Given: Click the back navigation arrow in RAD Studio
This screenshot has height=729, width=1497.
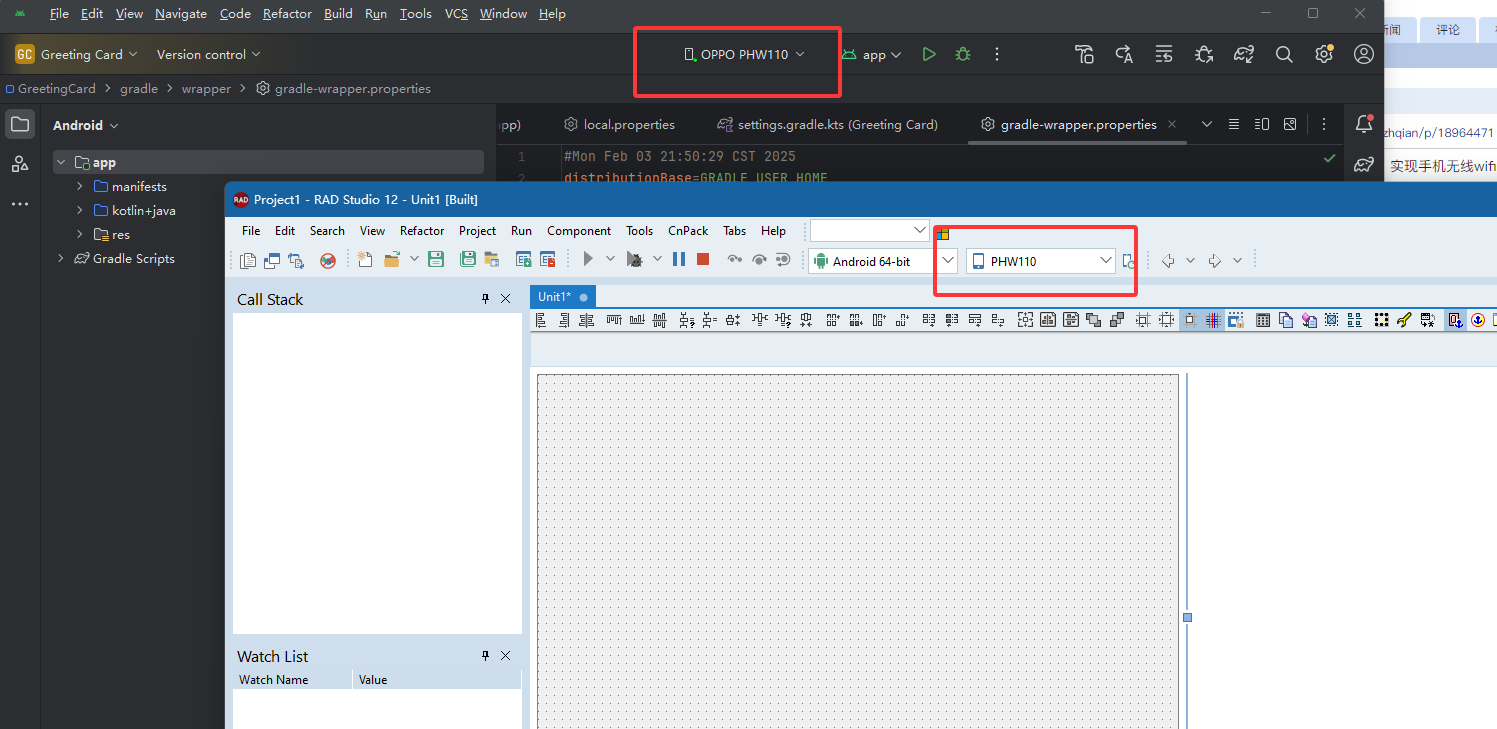Looking at the screenshot, I should pyautogui.click(x=1168, y=261).
